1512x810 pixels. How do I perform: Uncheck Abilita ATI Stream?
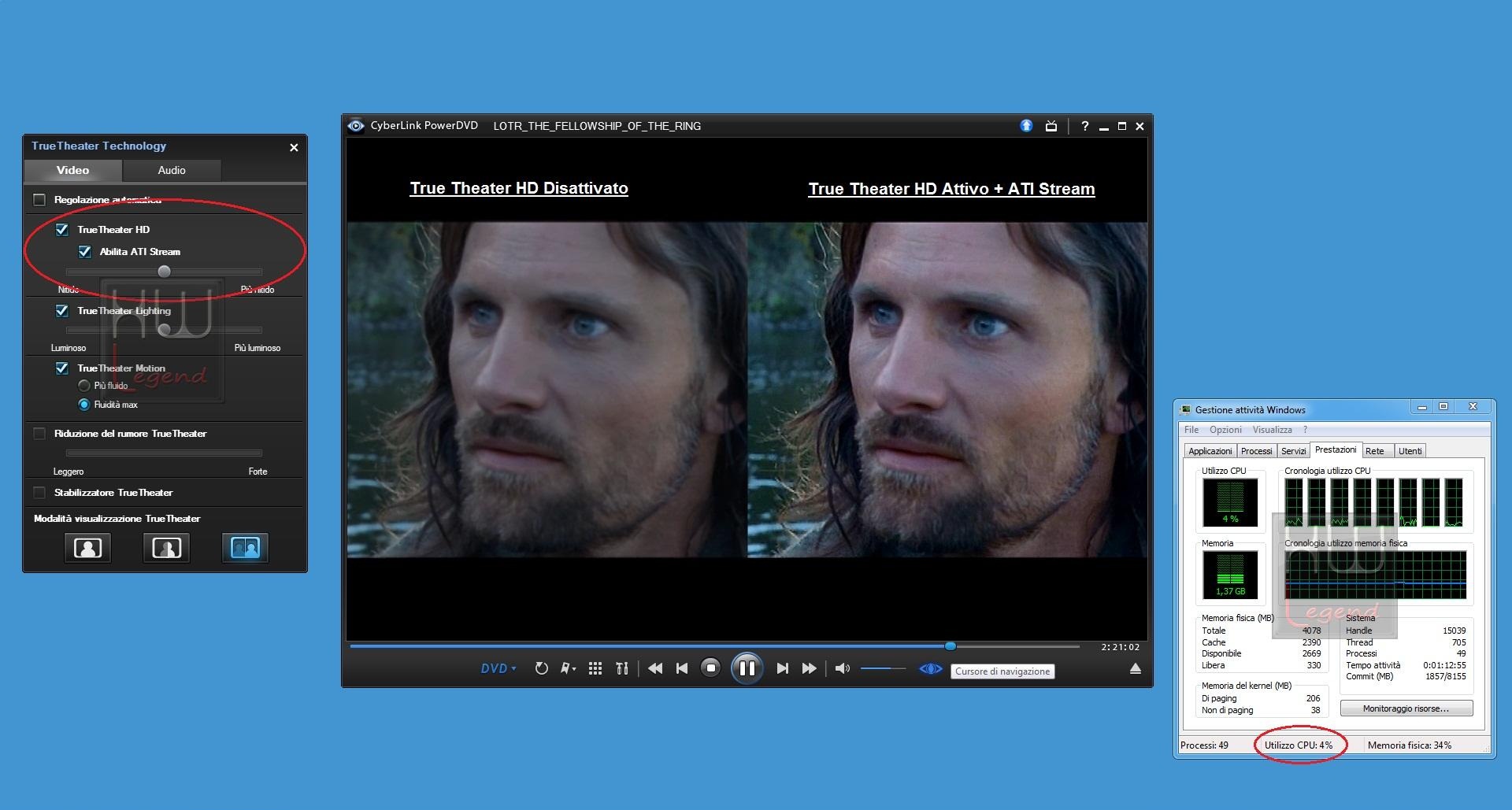point(85,252)
